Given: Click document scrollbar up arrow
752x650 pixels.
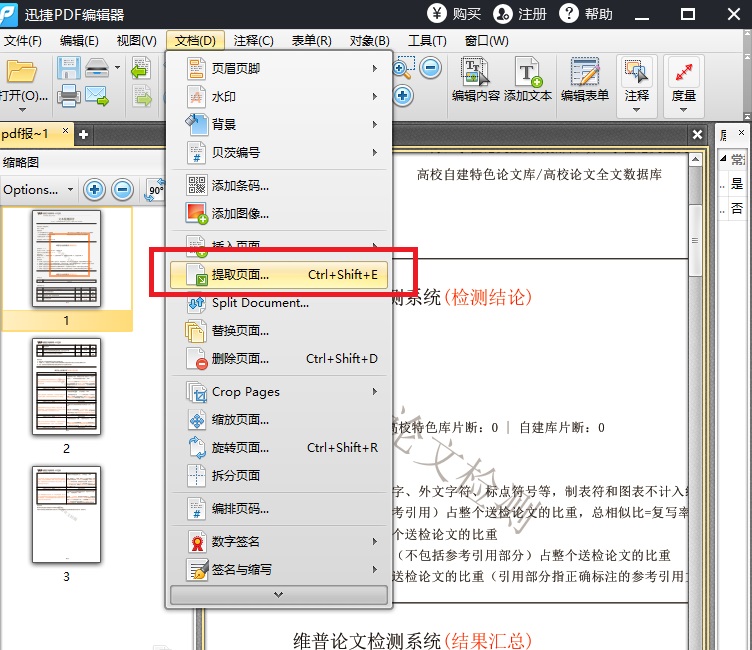Looking at the screenshot, I should [695, 159].
